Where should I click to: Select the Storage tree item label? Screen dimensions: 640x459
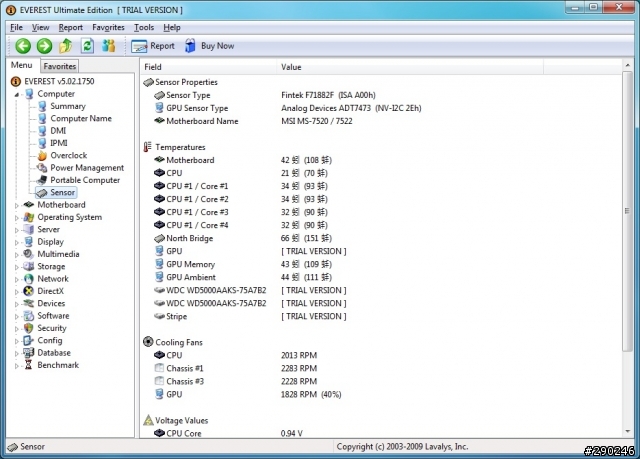51,266
